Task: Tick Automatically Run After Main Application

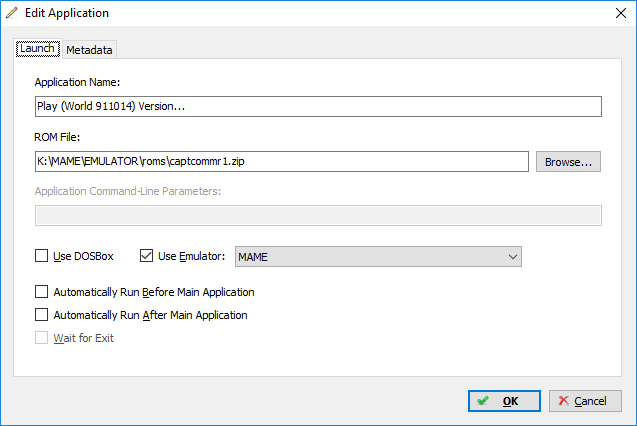Action: 41,315
